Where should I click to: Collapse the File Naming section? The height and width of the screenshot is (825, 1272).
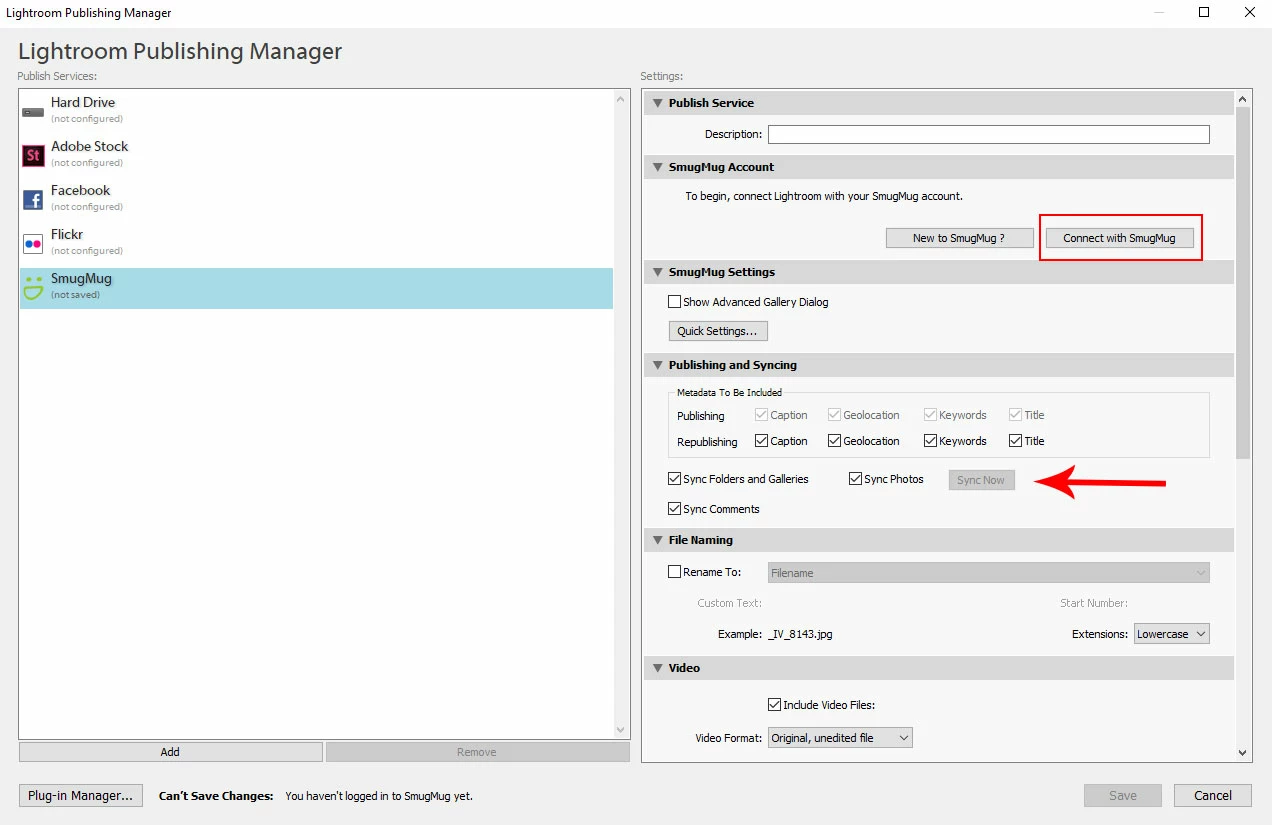tap(657, 540)
